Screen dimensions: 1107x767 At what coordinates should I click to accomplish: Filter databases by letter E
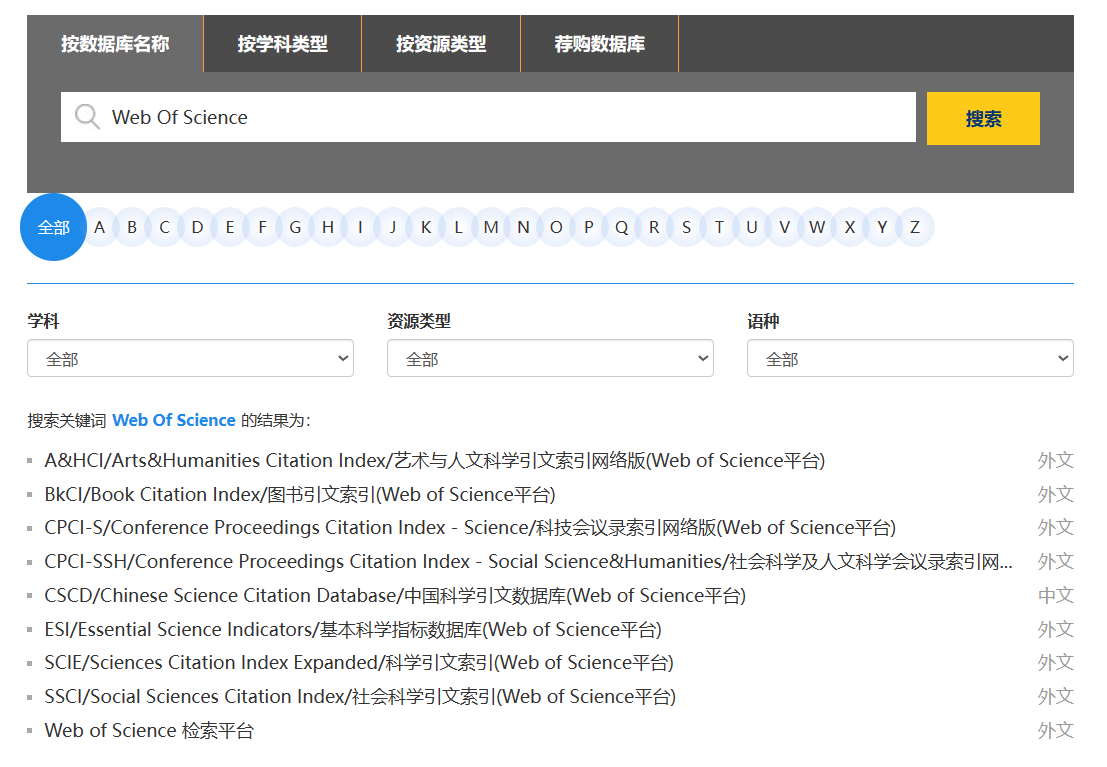[230, 227]
